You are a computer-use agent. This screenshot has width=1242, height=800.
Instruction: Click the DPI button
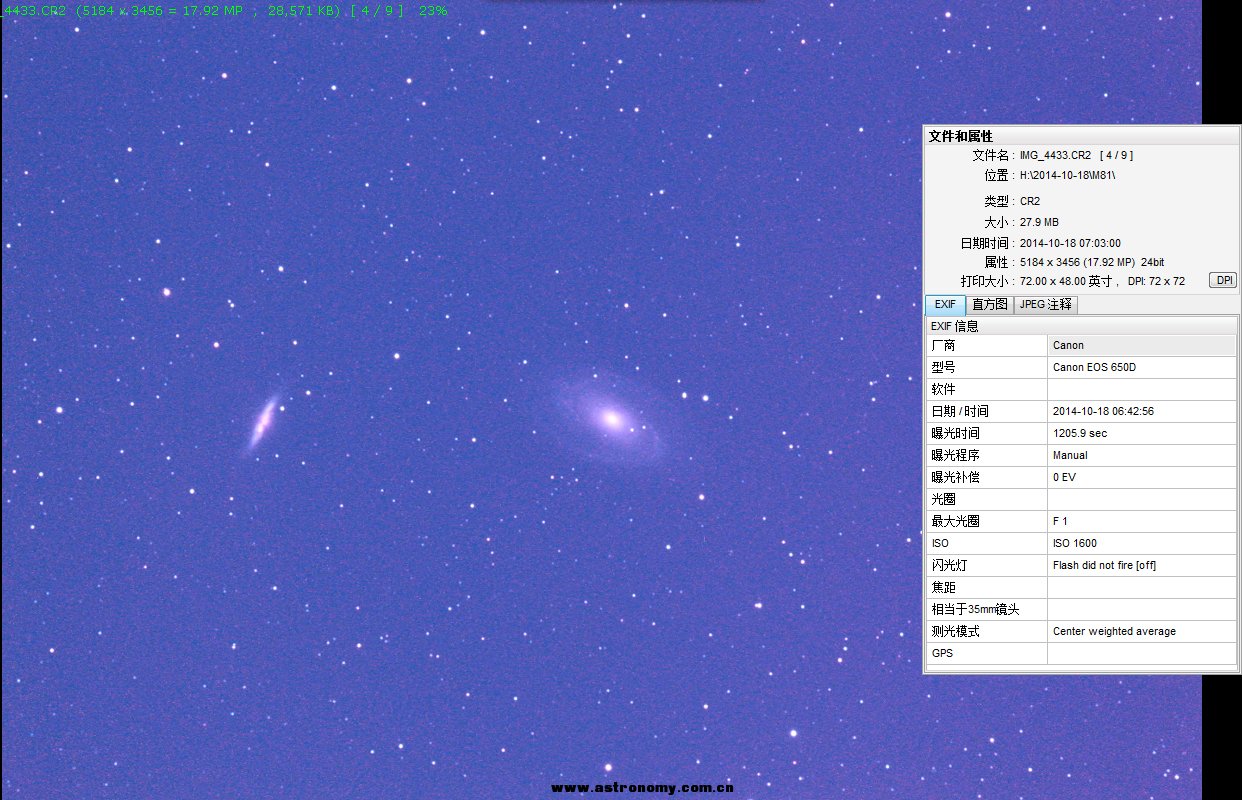(x=1223, y=281)
